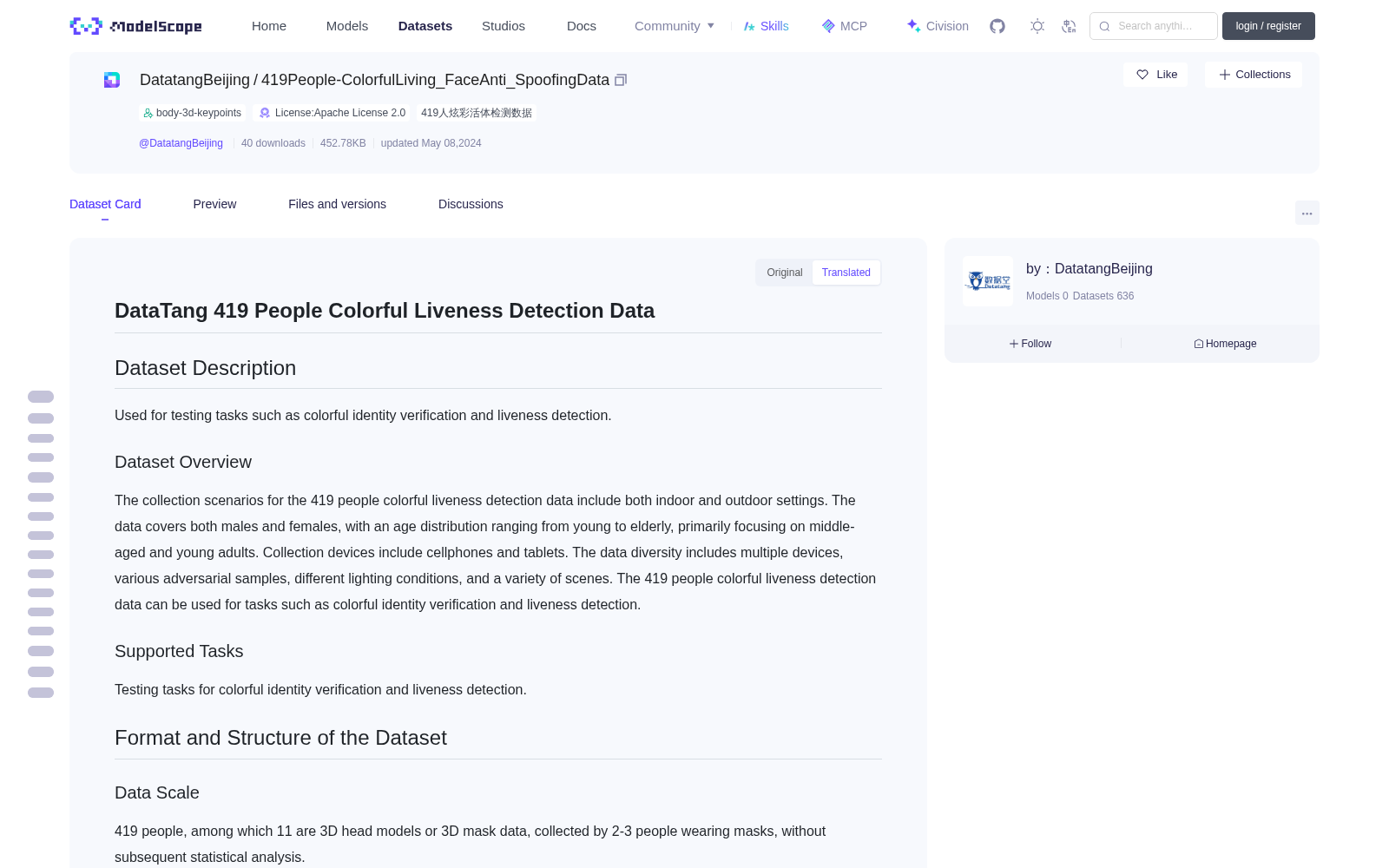Open the MCP navigation item
This screenshot has width=1389, height=868.
point(845,26)
